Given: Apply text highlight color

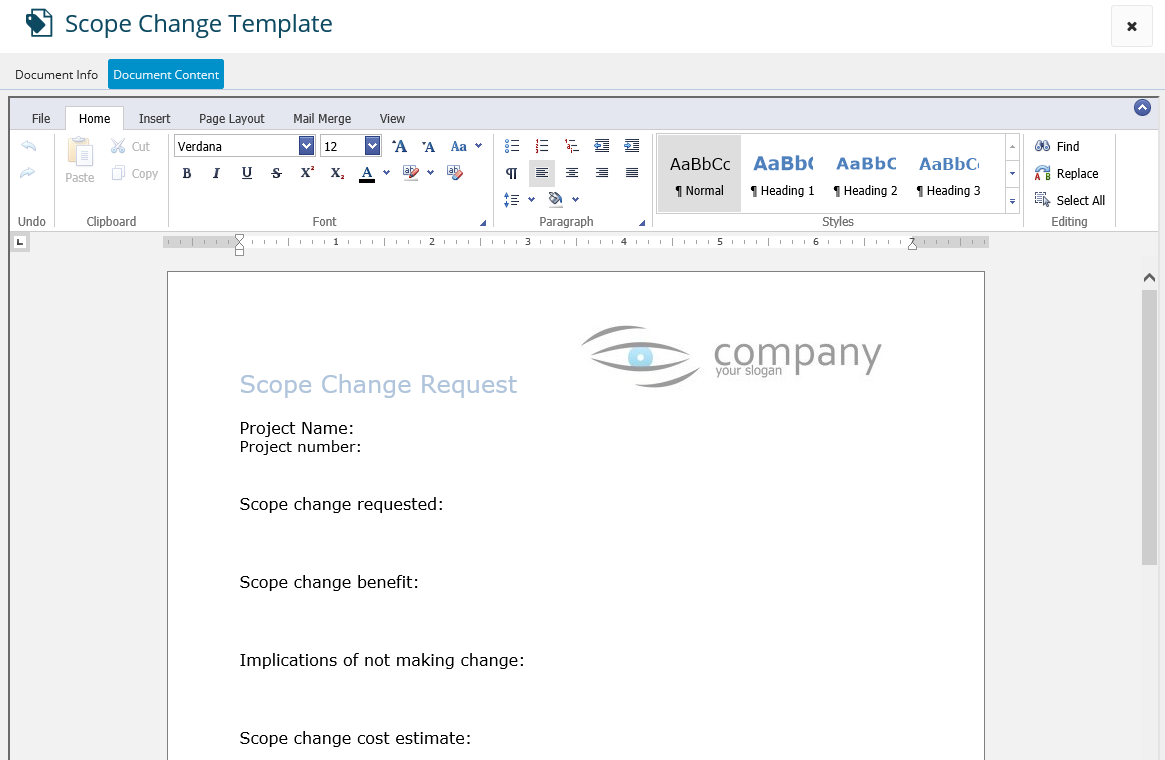Looking at the screenshot, I should [x=410, y=173].
